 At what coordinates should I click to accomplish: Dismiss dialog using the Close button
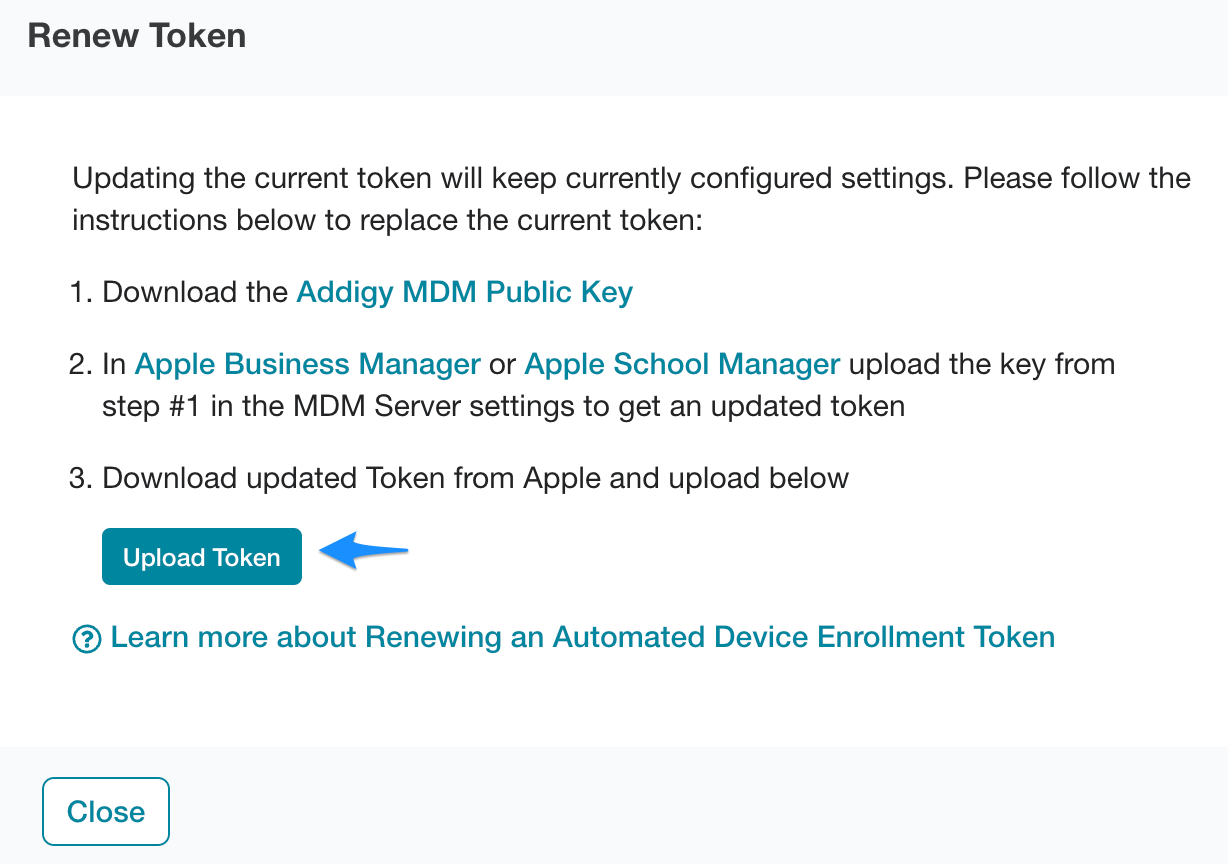(106, 811)
